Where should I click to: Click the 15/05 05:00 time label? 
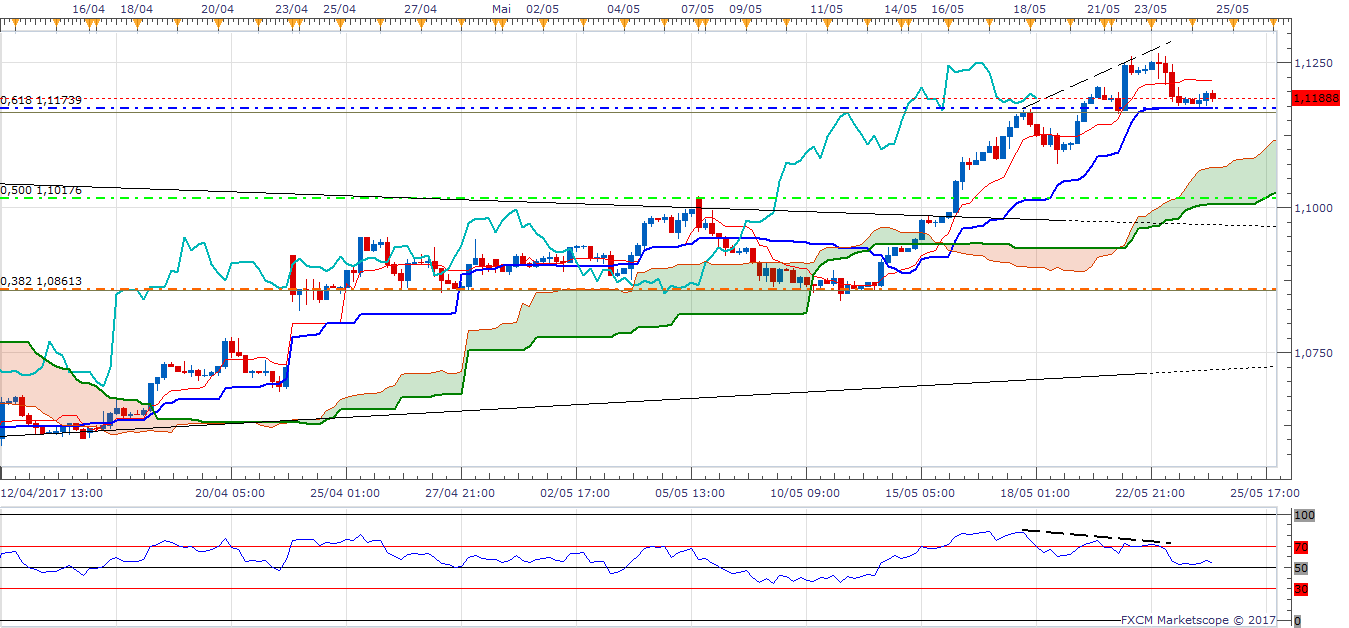click(918, 493)
